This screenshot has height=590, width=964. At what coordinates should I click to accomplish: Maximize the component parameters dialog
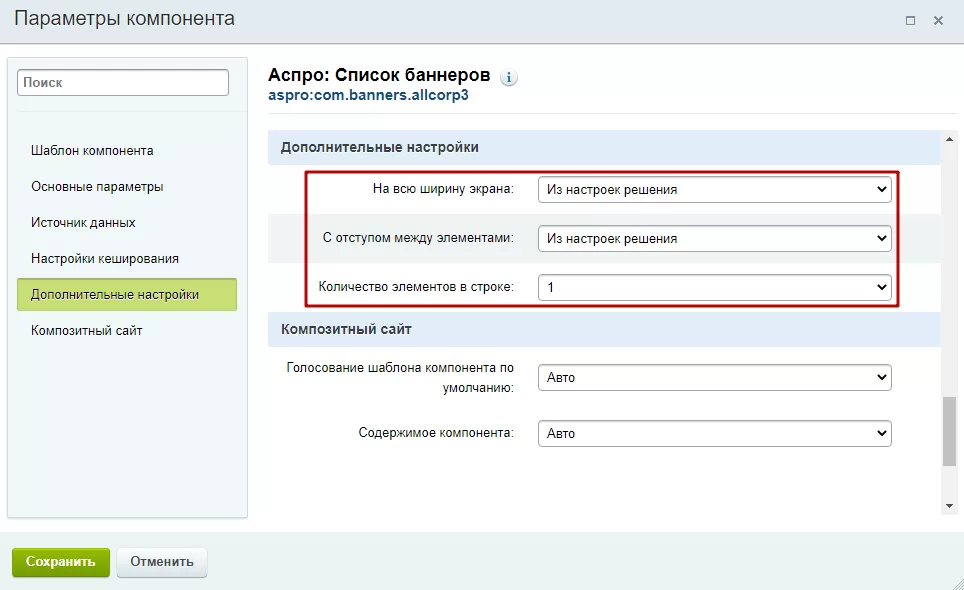911,21
